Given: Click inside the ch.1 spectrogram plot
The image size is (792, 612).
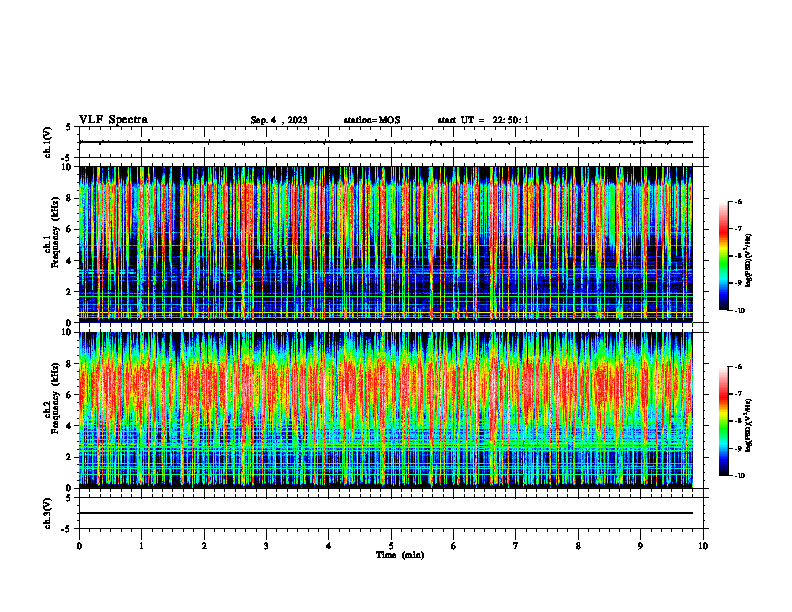Looking at the screenshot, I should pyautogui.click(x=385, y=244).
